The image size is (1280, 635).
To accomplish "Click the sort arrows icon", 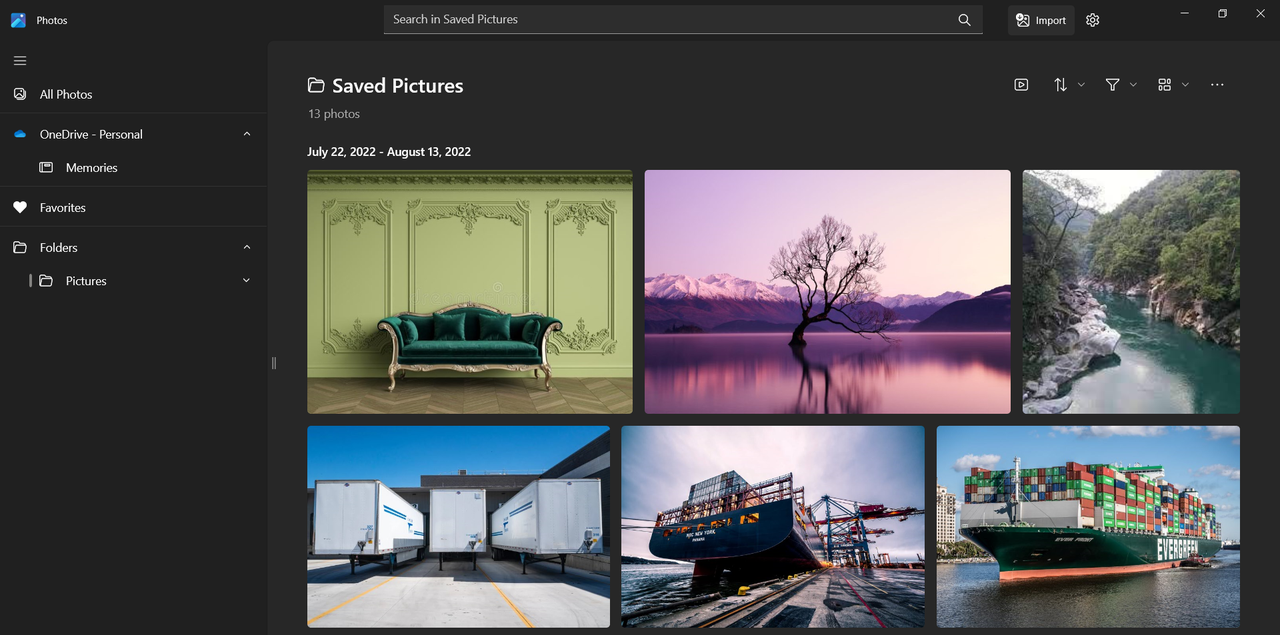I will [1060, 85].
